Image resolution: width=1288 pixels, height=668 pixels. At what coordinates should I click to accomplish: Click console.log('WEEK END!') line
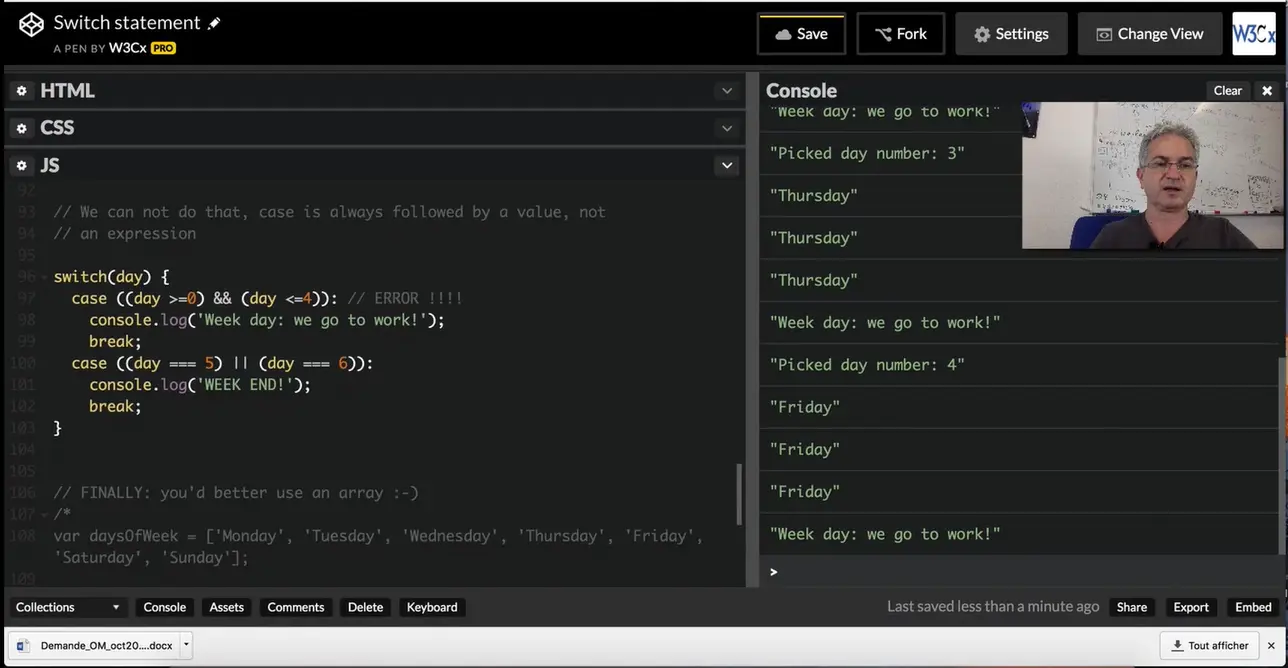coord(200,385)
